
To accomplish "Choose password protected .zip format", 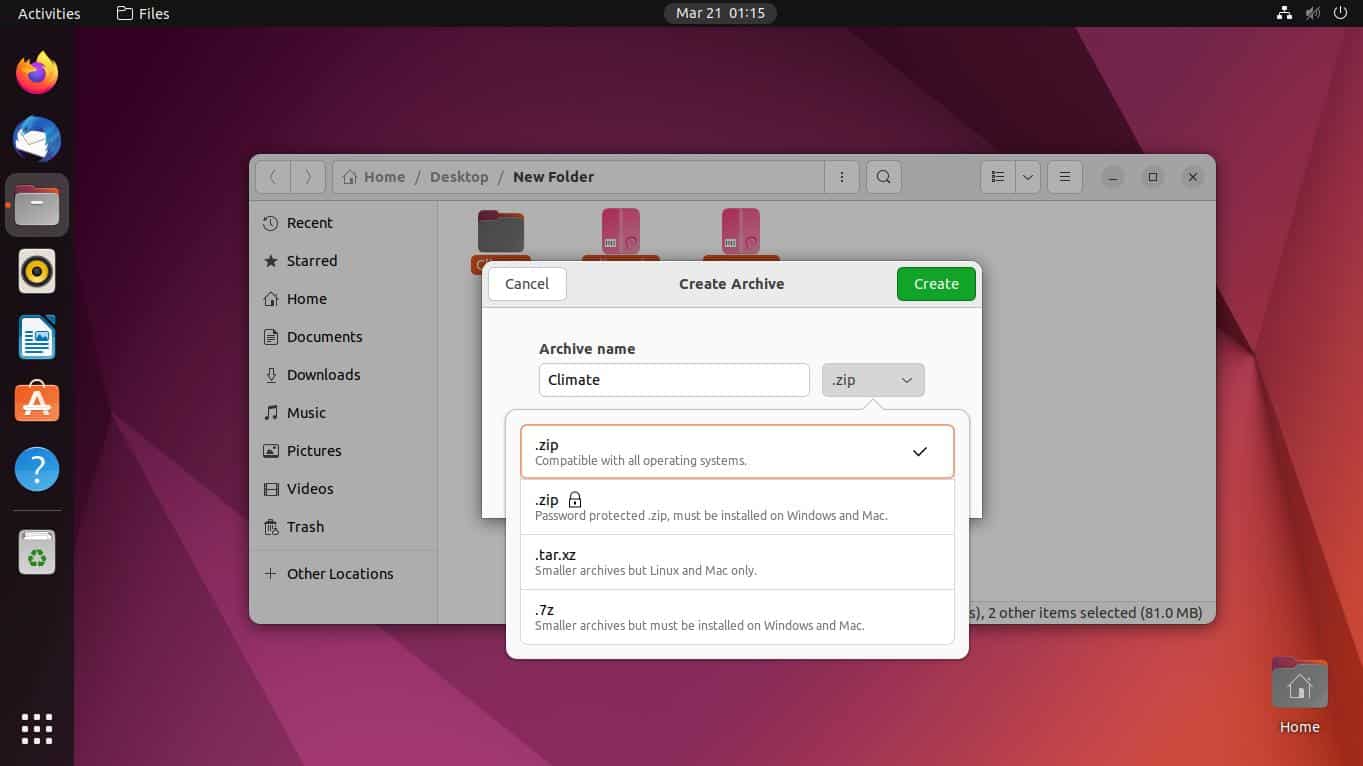I will 737,507.
